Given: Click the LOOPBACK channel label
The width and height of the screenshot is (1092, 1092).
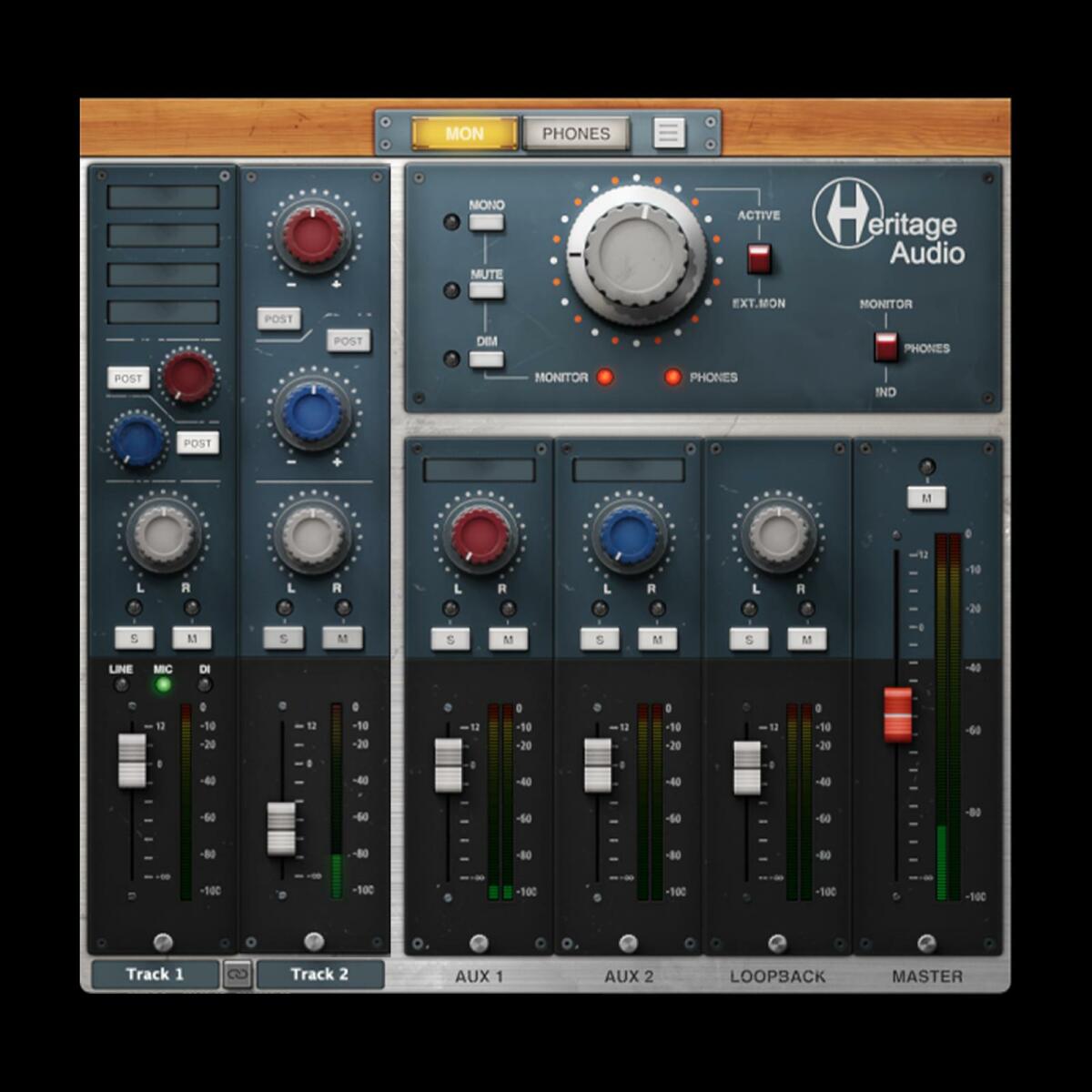Looking at the screenshot, I should point(778,976).
